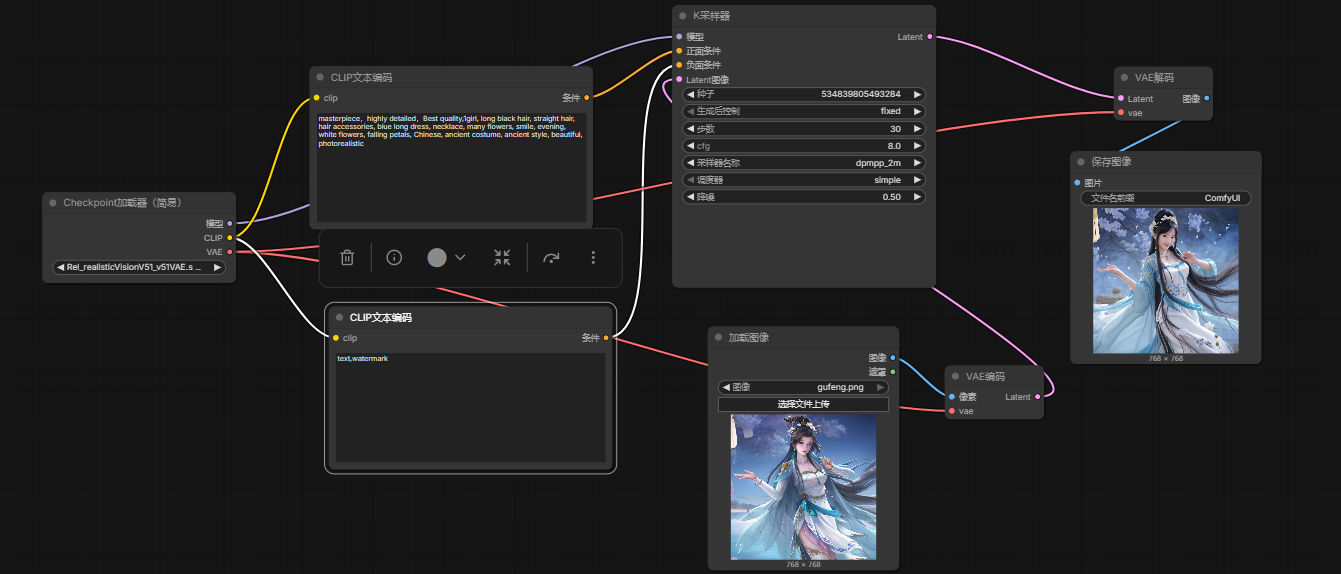The height and width of the screenshot is (574, 1341).
Task: Click Latent output socket on K采样器
Action: pyautogui.click(x=930, y=37)
